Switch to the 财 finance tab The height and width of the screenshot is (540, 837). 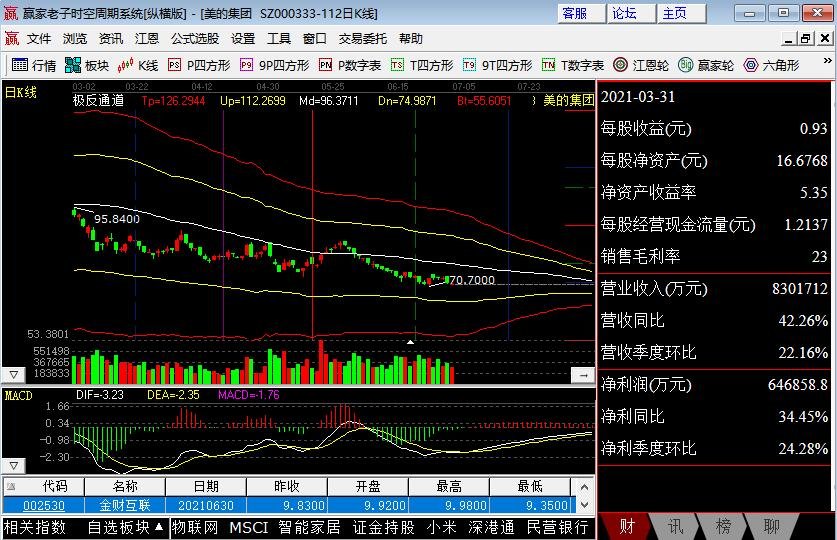coord(627,527)
